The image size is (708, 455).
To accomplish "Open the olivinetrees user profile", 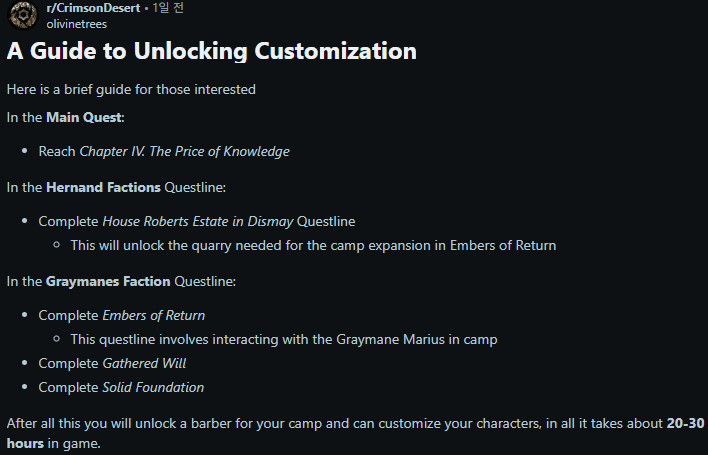I will tap(78, 23).
